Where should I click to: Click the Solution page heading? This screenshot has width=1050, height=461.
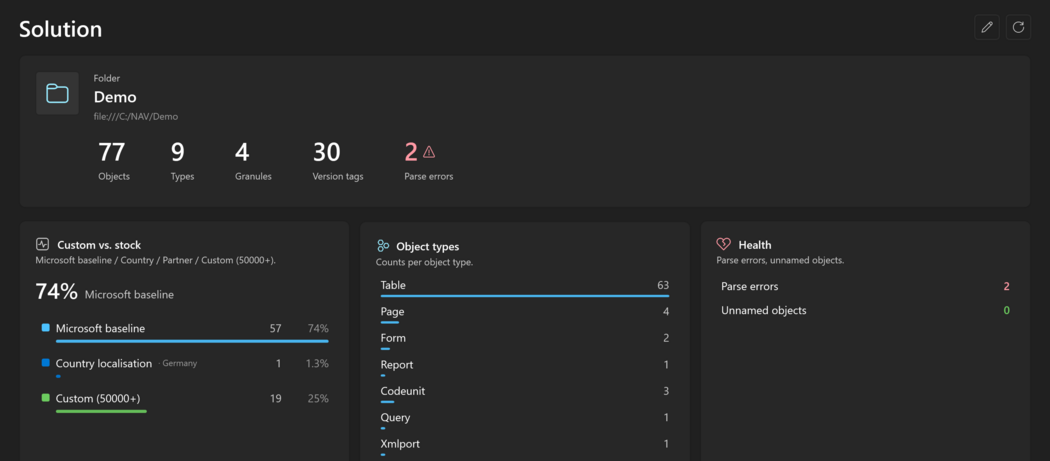(60, 29)
